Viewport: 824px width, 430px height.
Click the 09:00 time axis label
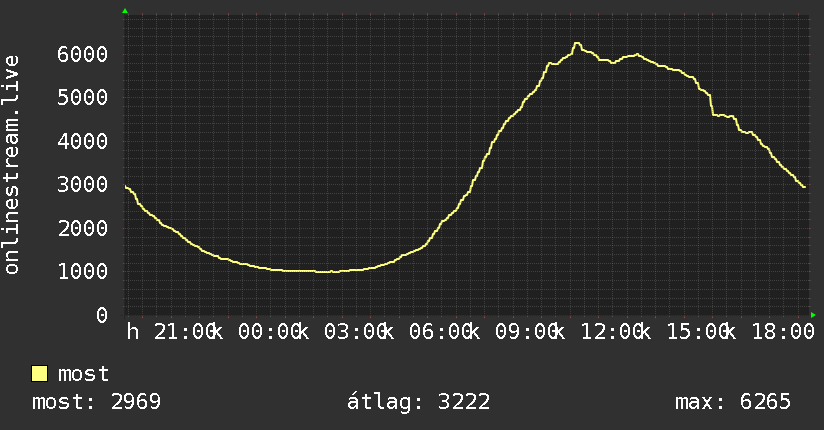(x=527, y=332)
